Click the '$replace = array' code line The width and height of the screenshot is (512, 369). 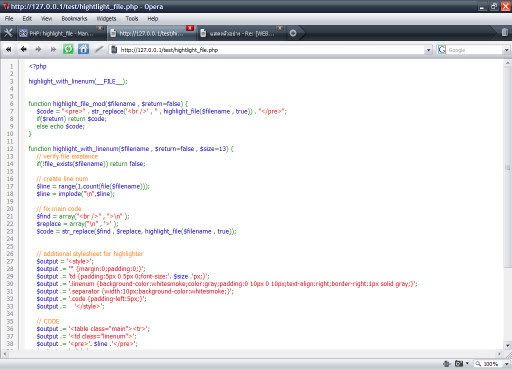[77, 224]
